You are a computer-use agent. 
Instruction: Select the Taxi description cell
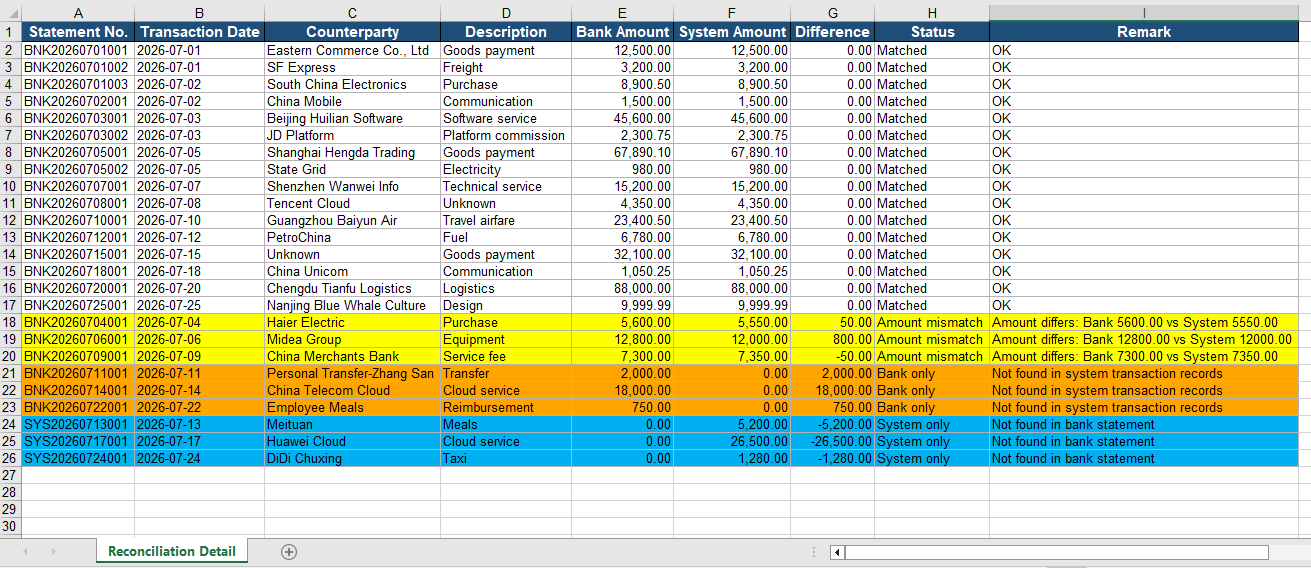pyautogui.click(x=506, y=458)
